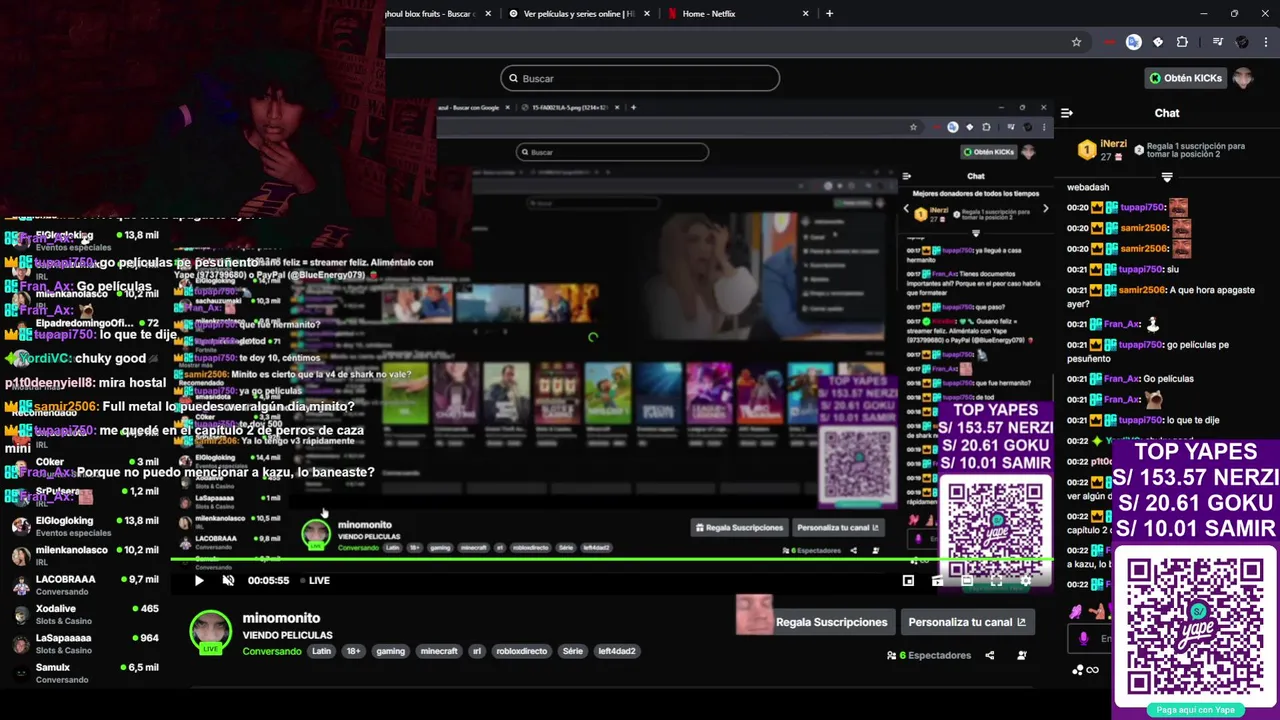Bookmark this page with the star icon

pos(1076,42)
